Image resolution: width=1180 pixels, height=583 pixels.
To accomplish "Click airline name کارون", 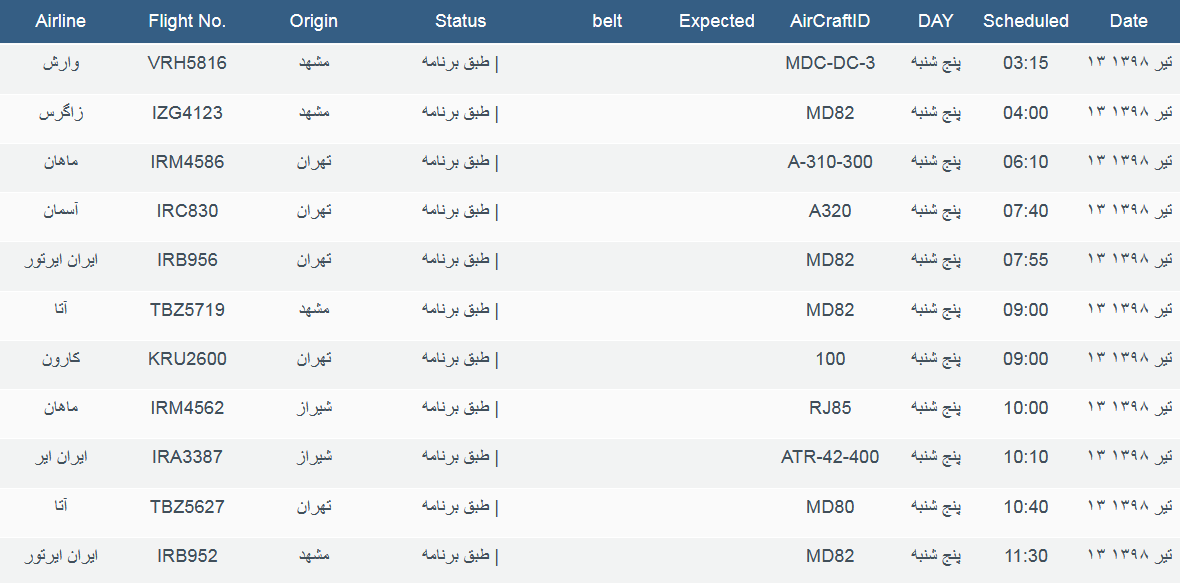I will pos(61,358).
